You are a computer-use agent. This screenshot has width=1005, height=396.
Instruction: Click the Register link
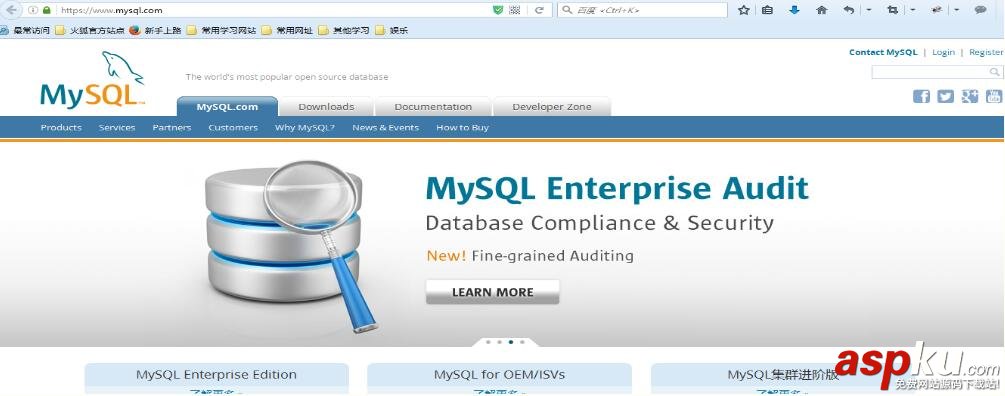(x=986, y=52)
